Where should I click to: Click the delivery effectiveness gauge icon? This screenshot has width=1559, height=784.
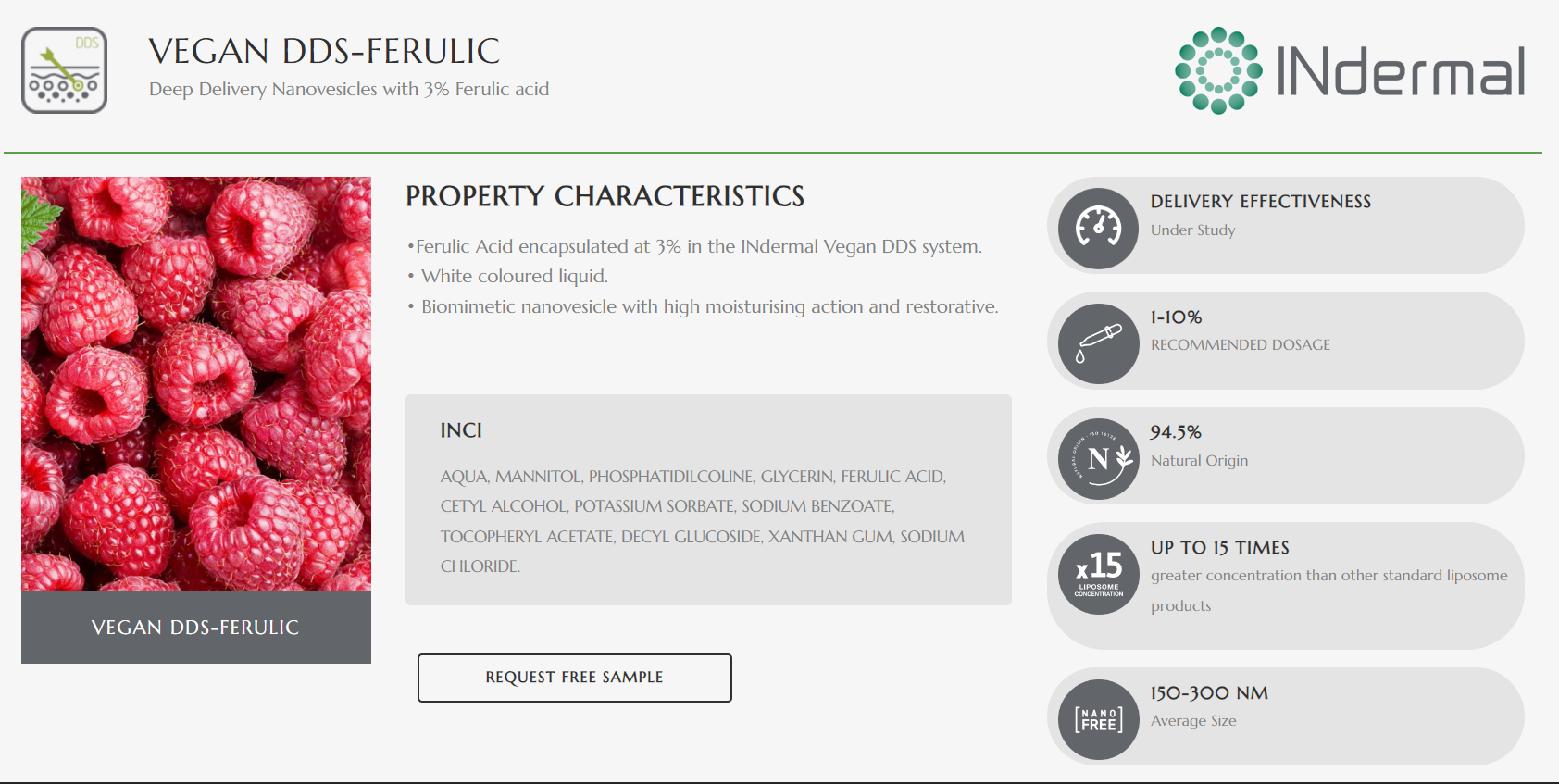click(1099, 229)
